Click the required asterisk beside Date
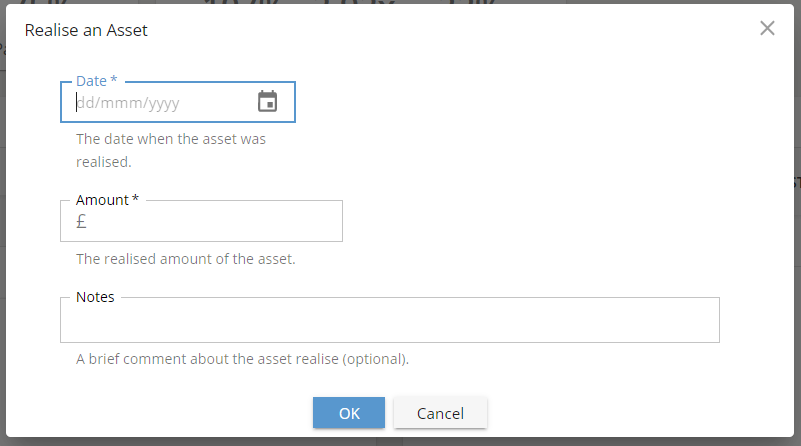Screen dimensions: 801x446 (x=114, y=80)
